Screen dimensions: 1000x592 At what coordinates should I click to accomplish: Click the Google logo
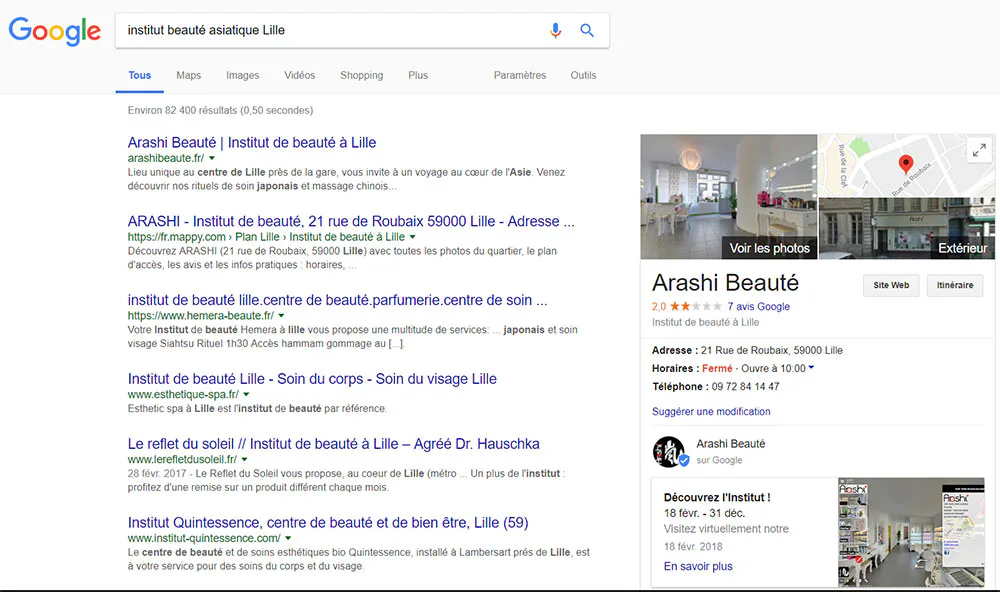(55, 31)
